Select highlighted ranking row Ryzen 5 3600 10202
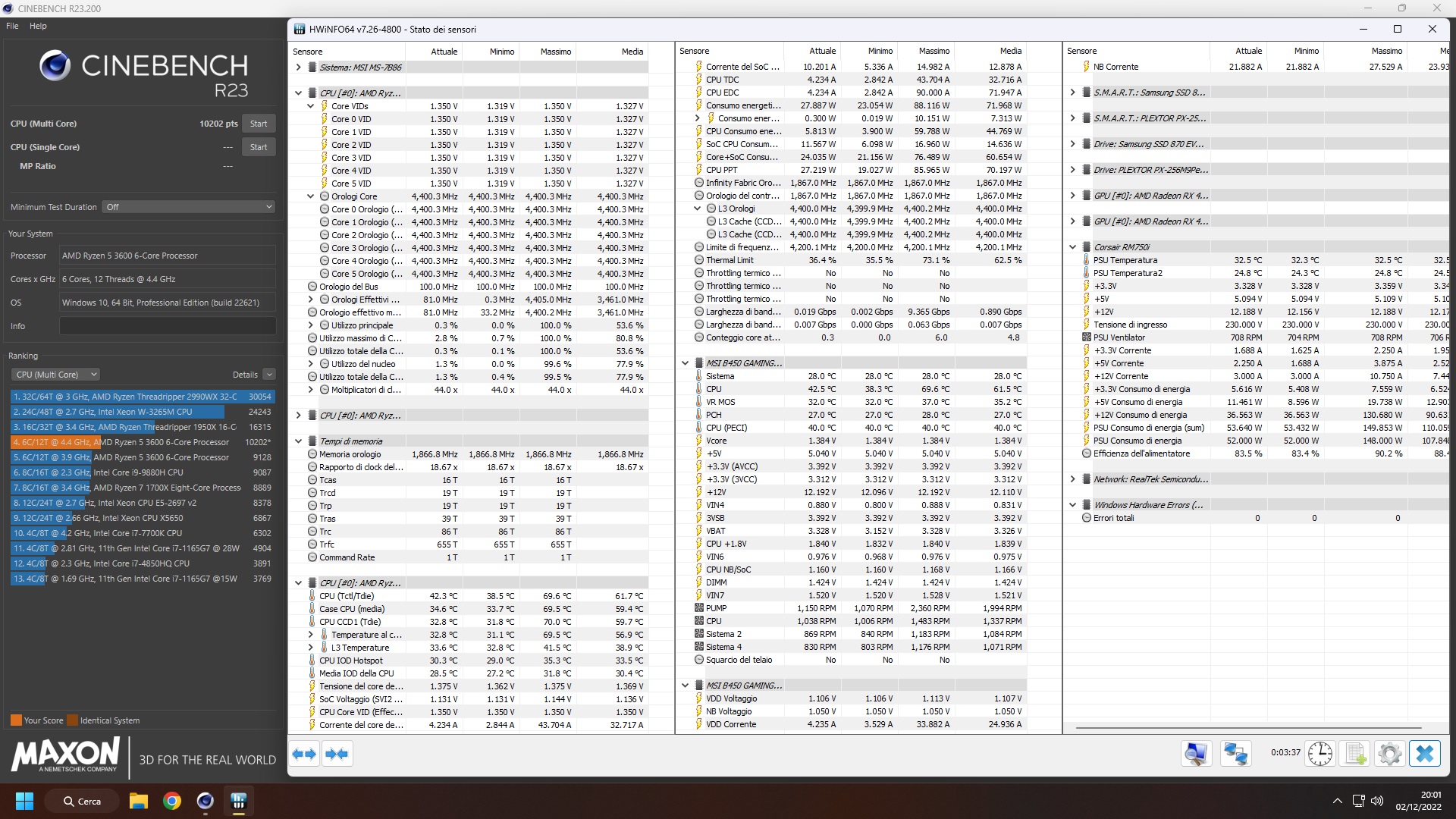Screen dimensions: 1456x819 [x=142, y=442]
